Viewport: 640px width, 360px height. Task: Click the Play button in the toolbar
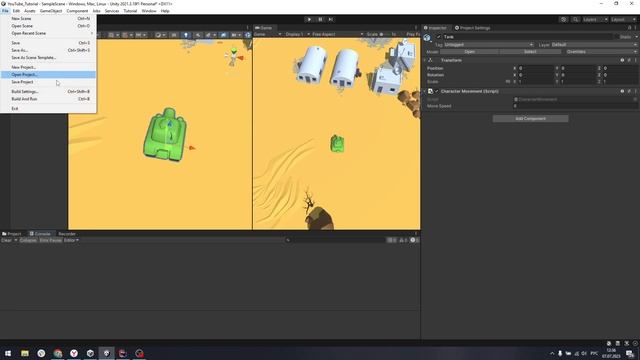click(x=309, y=19)
